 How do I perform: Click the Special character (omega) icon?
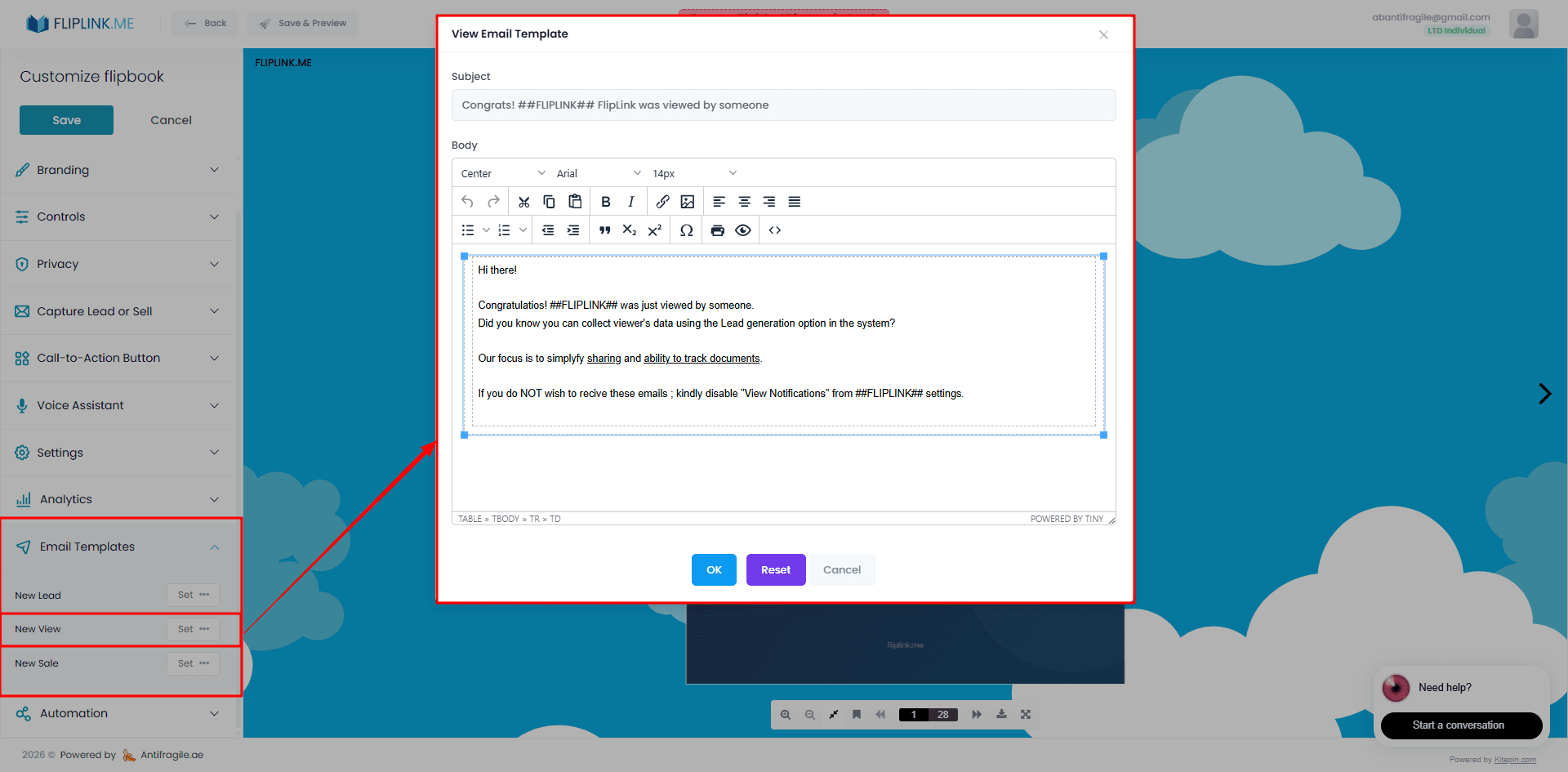(x=686, y=230)
